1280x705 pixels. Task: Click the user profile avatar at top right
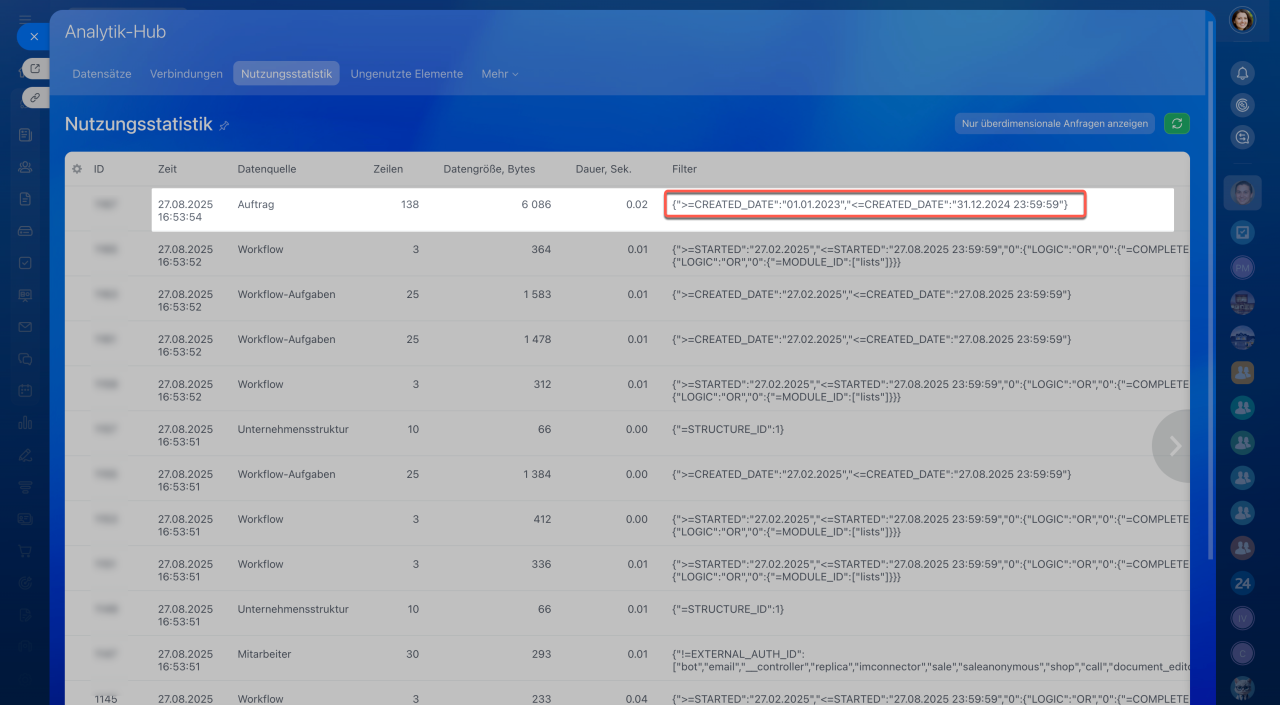(1242, 20)
